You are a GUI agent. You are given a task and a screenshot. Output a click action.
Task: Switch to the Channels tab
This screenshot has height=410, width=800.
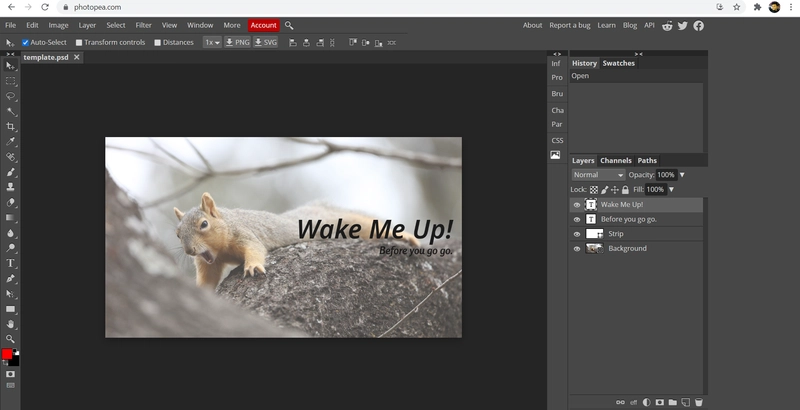[x=615, y=160]
